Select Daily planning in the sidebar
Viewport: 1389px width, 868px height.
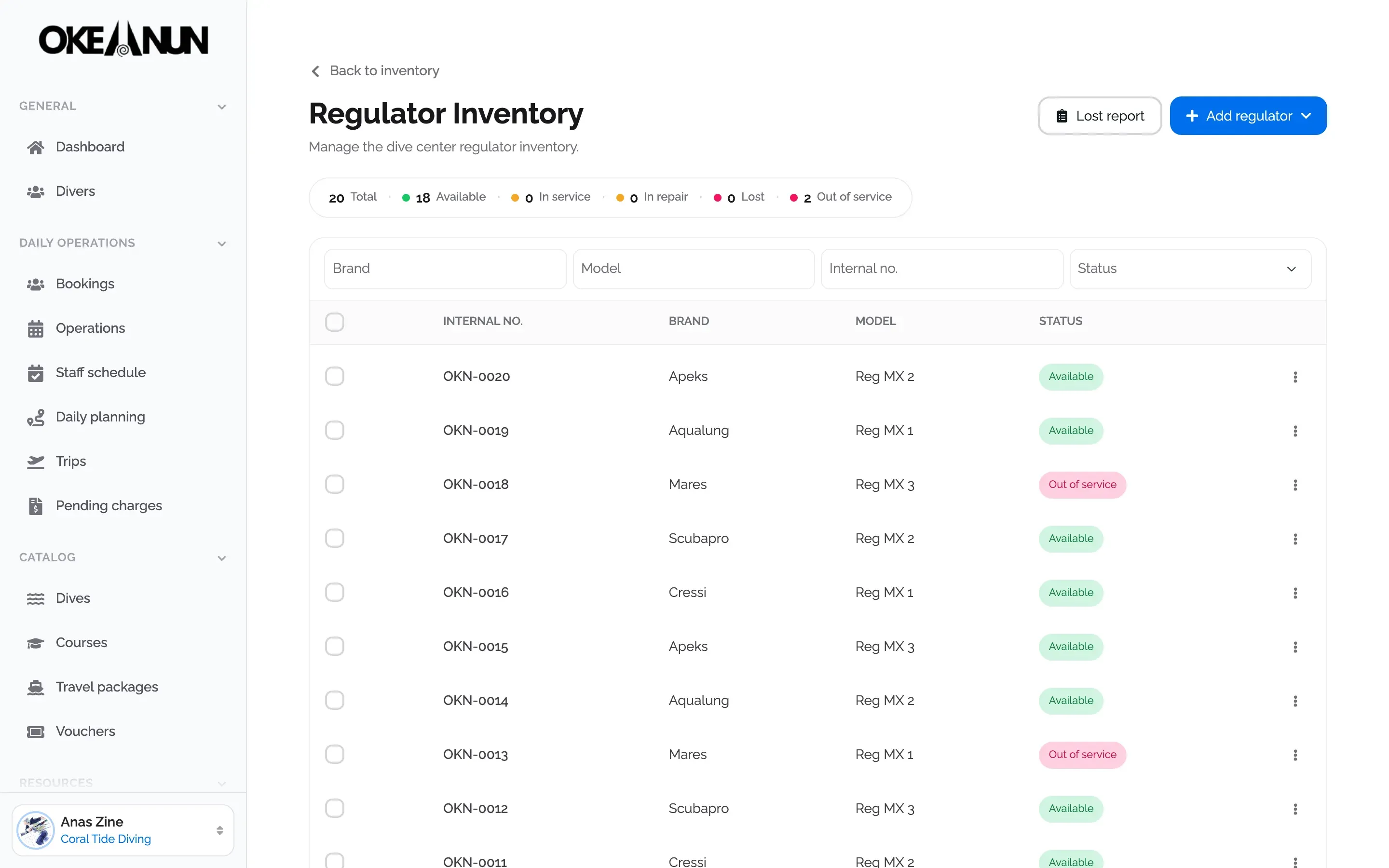[x=100, y=417]
